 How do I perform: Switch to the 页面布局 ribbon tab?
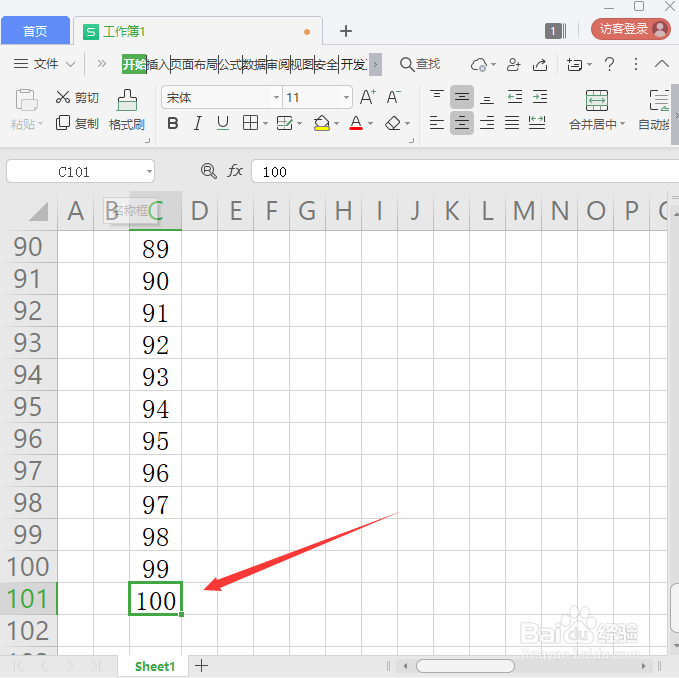coord(194,64)
